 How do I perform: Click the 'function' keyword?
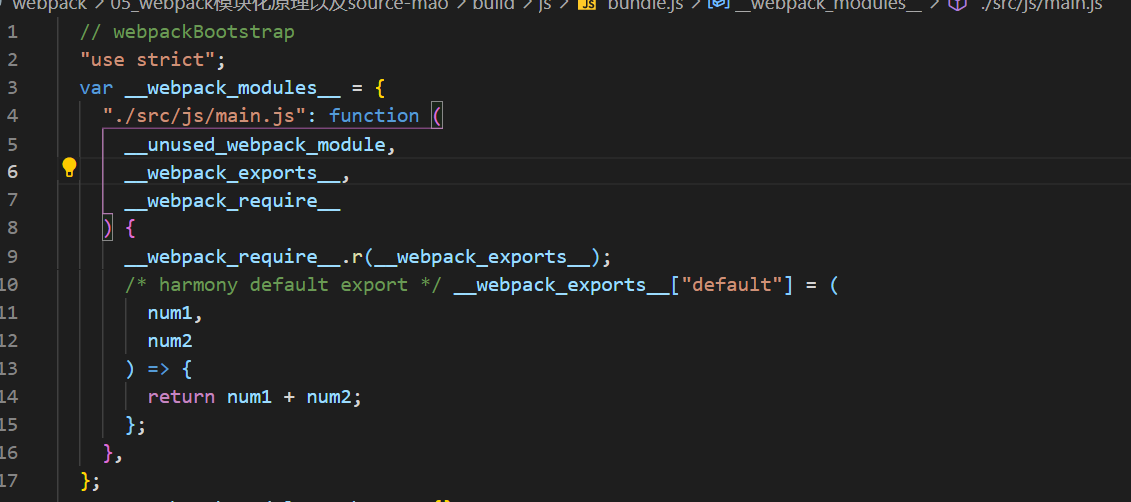pos(374,116)
